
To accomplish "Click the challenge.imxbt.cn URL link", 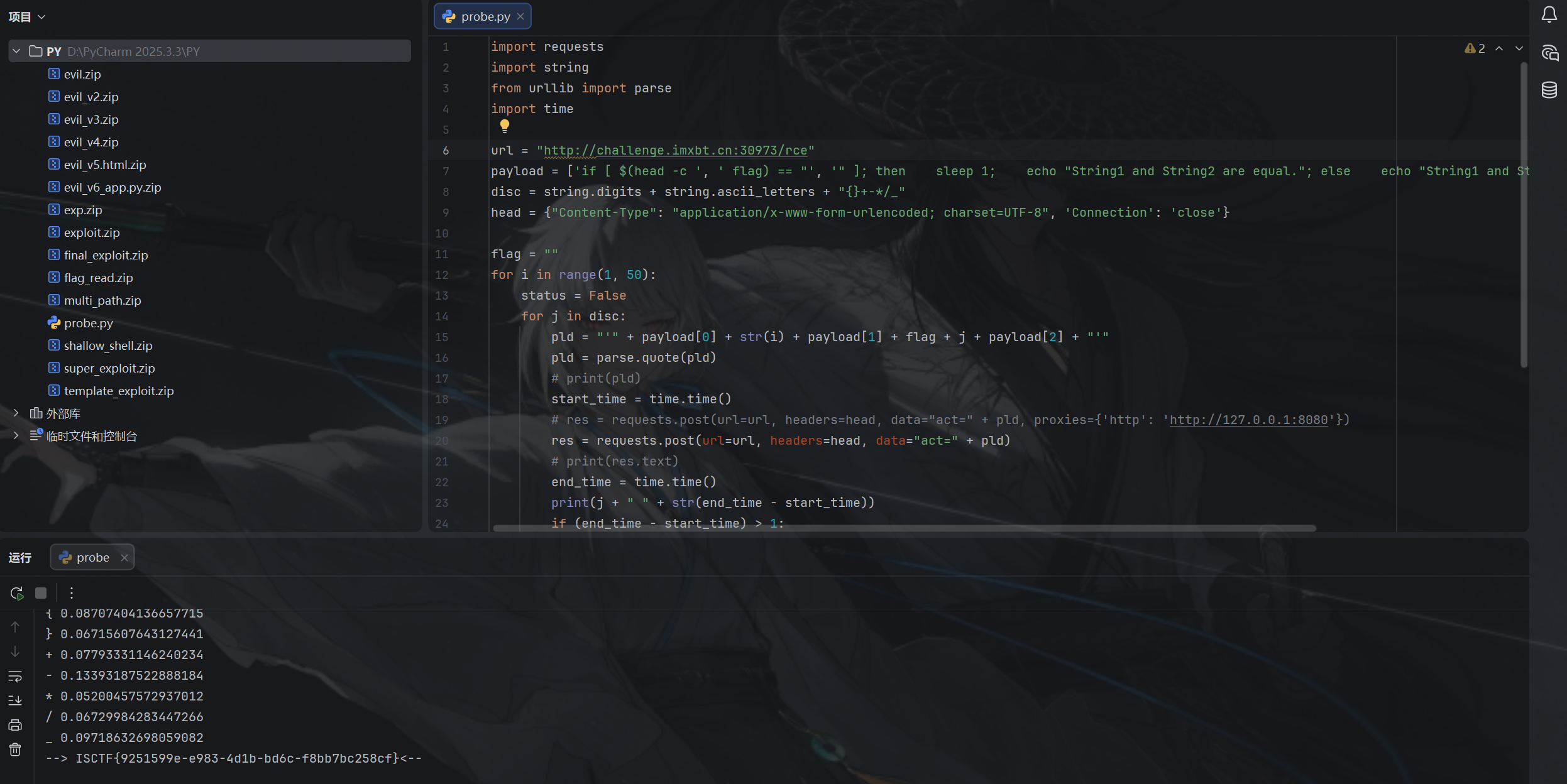I will tap(674, 150).
